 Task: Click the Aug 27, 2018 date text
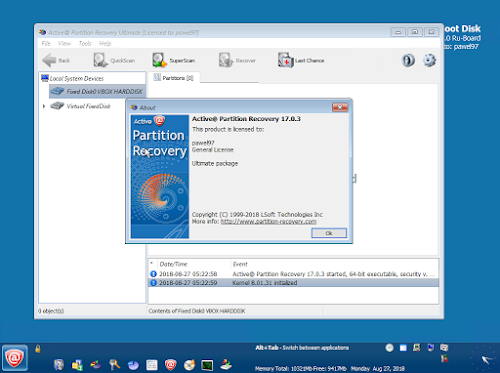[x=388, y=368]
